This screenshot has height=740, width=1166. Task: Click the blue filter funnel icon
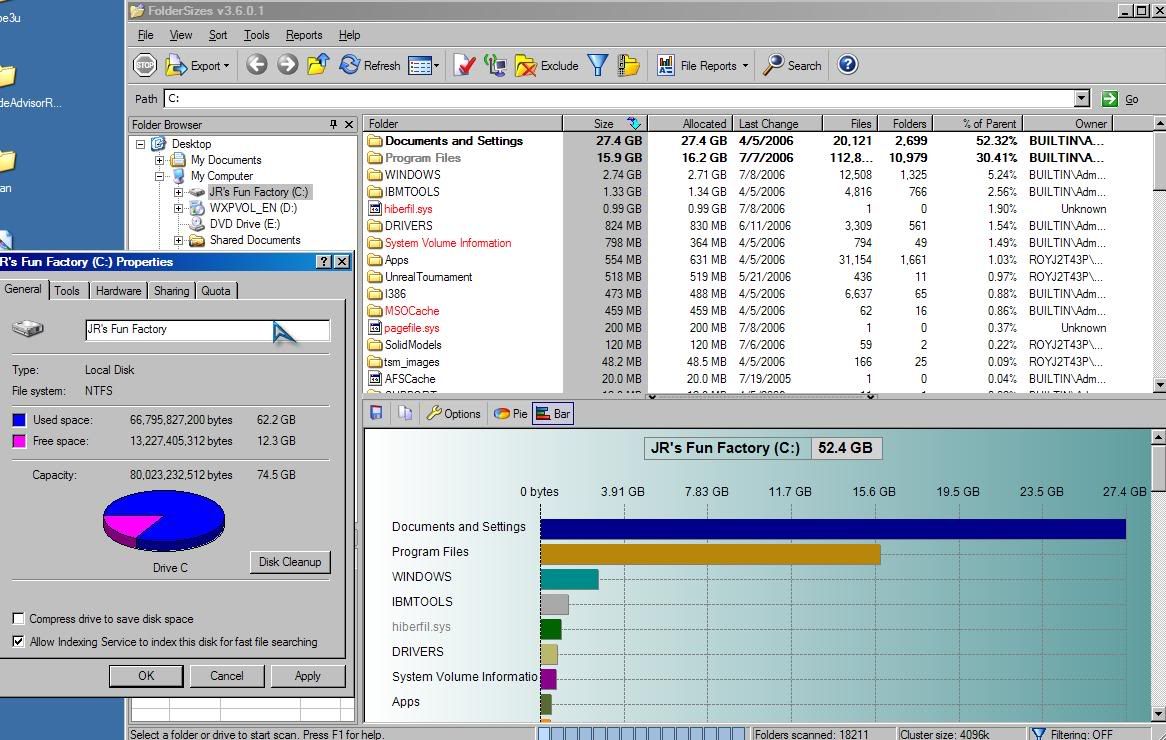597,65
